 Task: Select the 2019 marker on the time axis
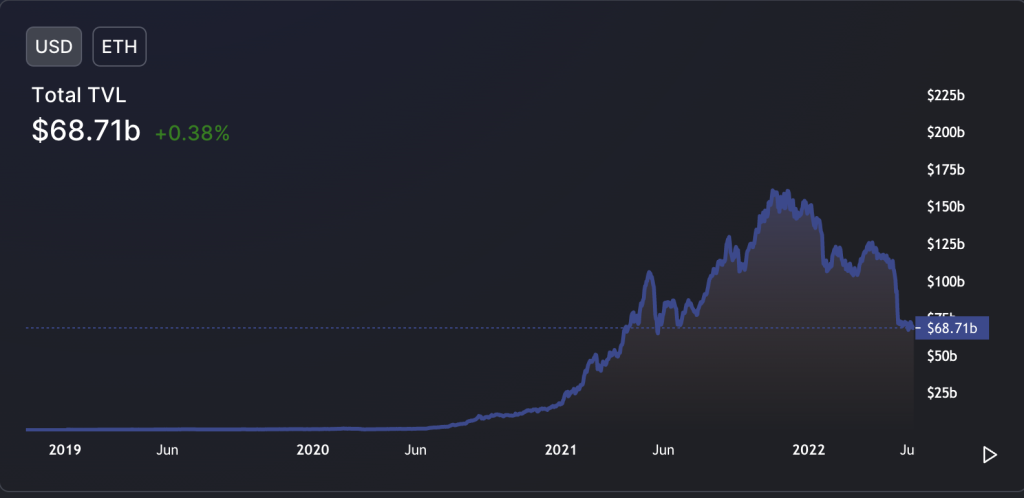(x=65, y=451)
